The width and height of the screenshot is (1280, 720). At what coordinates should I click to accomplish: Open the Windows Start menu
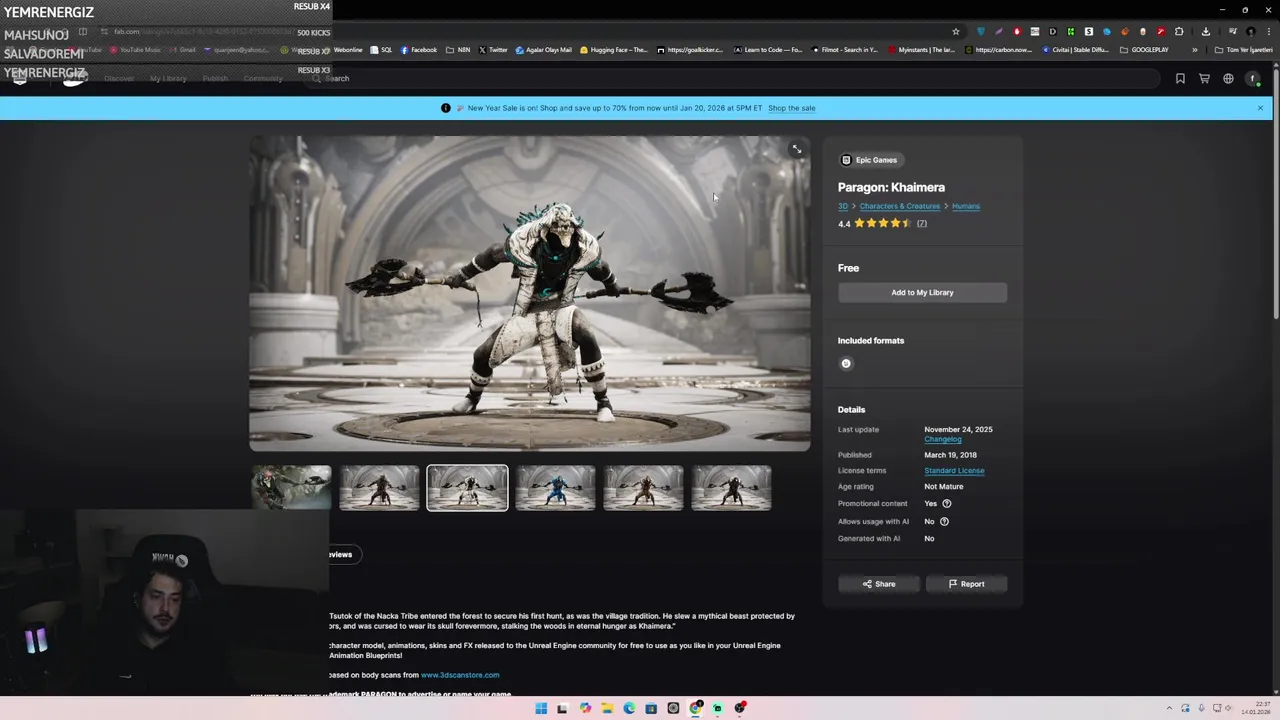(541, 708)
